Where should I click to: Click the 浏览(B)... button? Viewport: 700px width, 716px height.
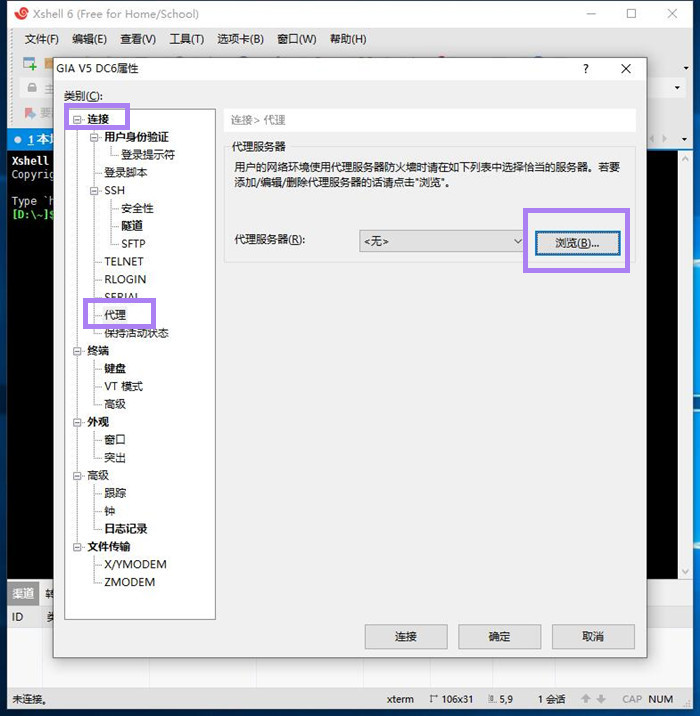pos(578,243)
